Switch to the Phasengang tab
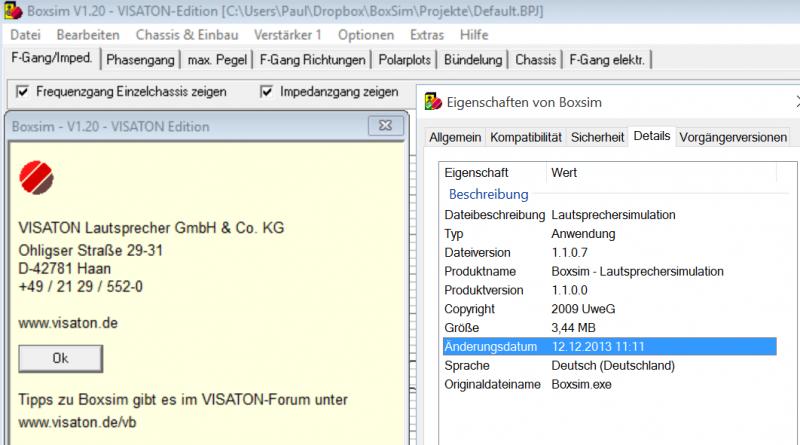 point(140,60)
